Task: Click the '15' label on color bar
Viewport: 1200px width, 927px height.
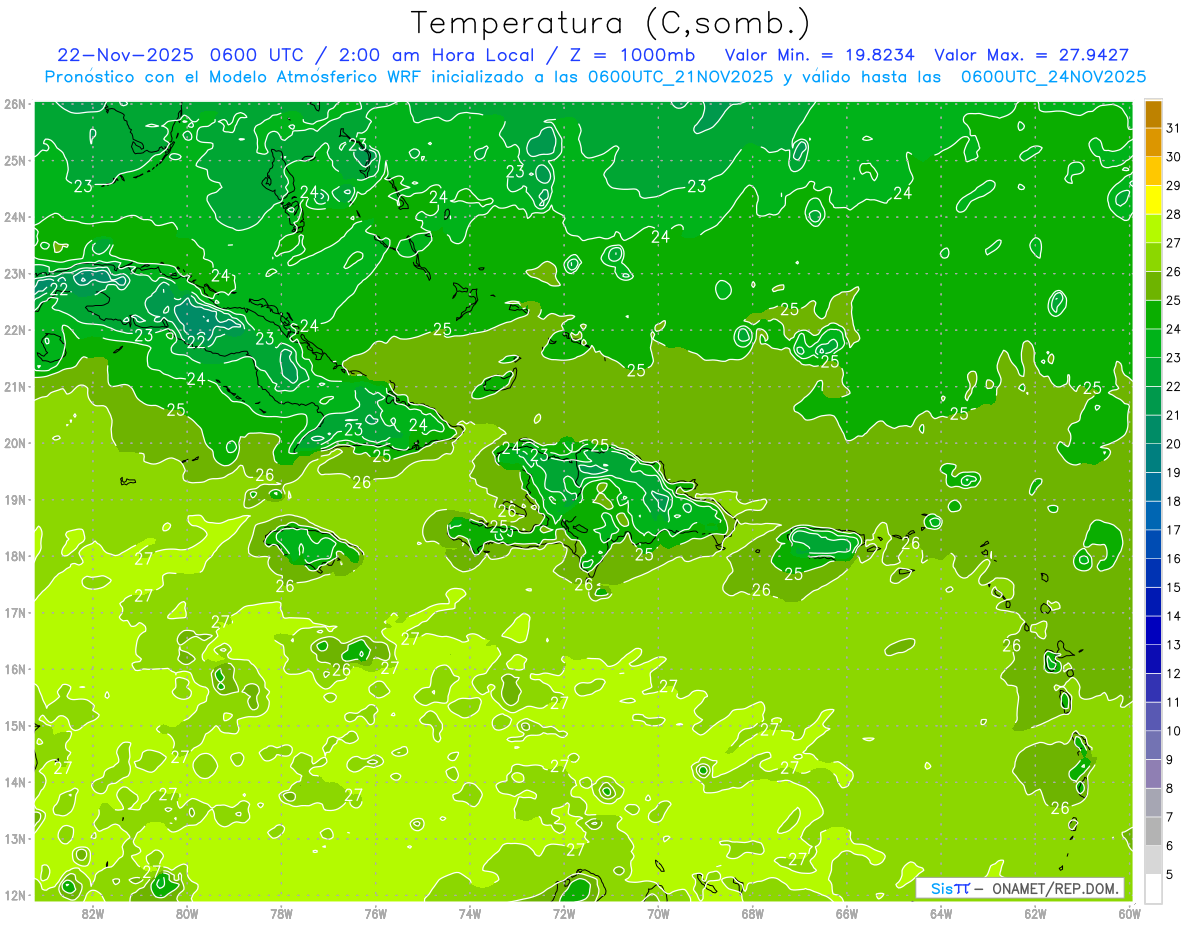Action: 1174,587
